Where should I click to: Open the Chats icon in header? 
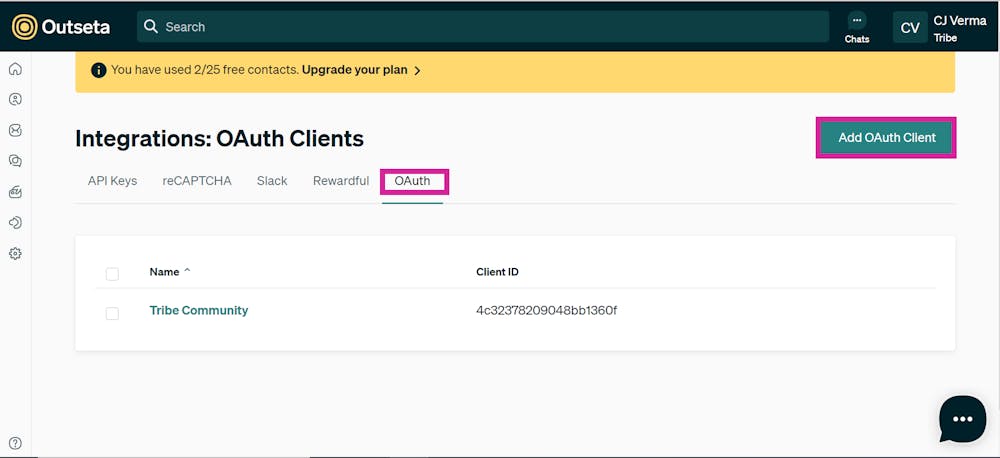857,27
